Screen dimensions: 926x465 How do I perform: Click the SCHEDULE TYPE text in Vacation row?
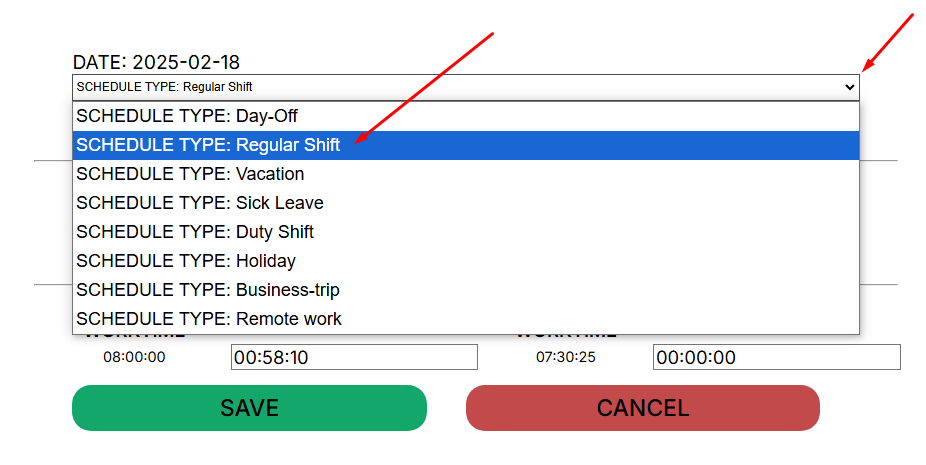pos(152,174)
